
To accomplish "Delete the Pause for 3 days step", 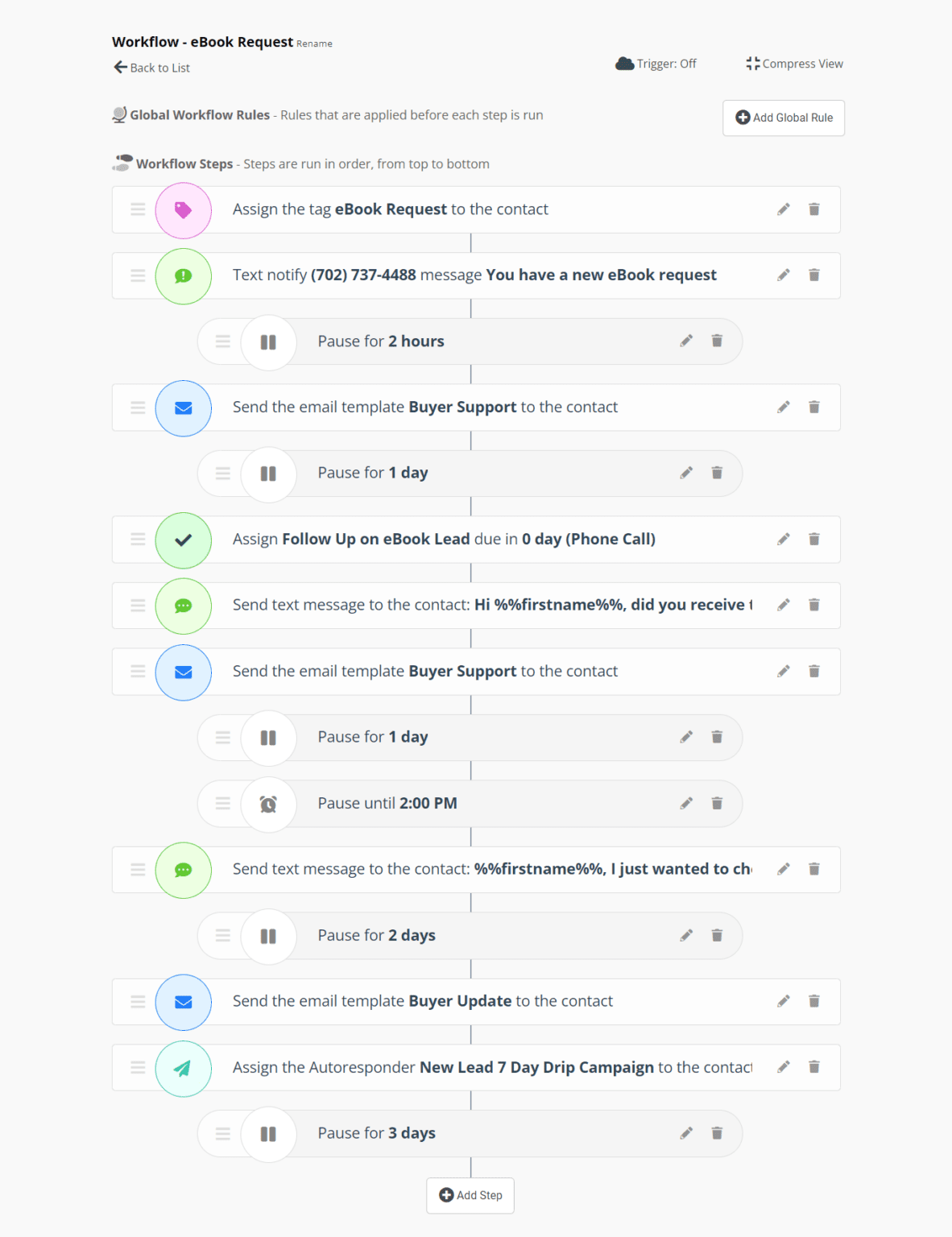I will (x=717, y=1133).
